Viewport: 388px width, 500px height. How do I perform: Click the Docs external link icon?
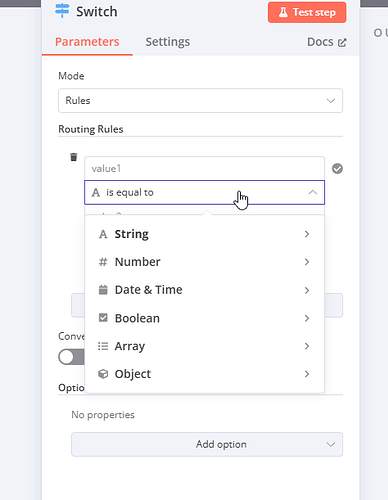click(x=342, y=43)
